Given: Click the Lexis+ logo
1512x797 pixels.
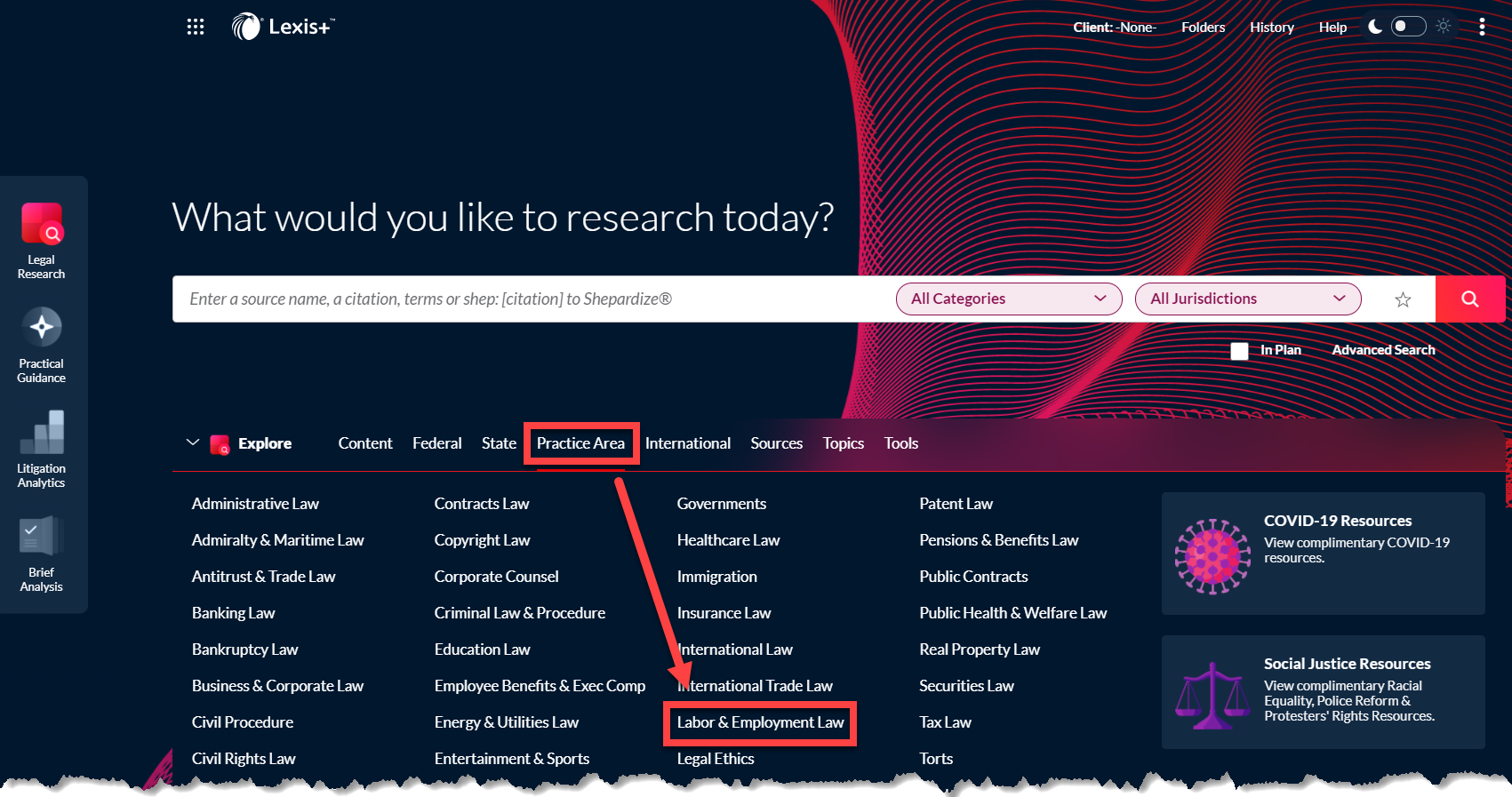Looking at the screenshot, I should click(283, 27).
